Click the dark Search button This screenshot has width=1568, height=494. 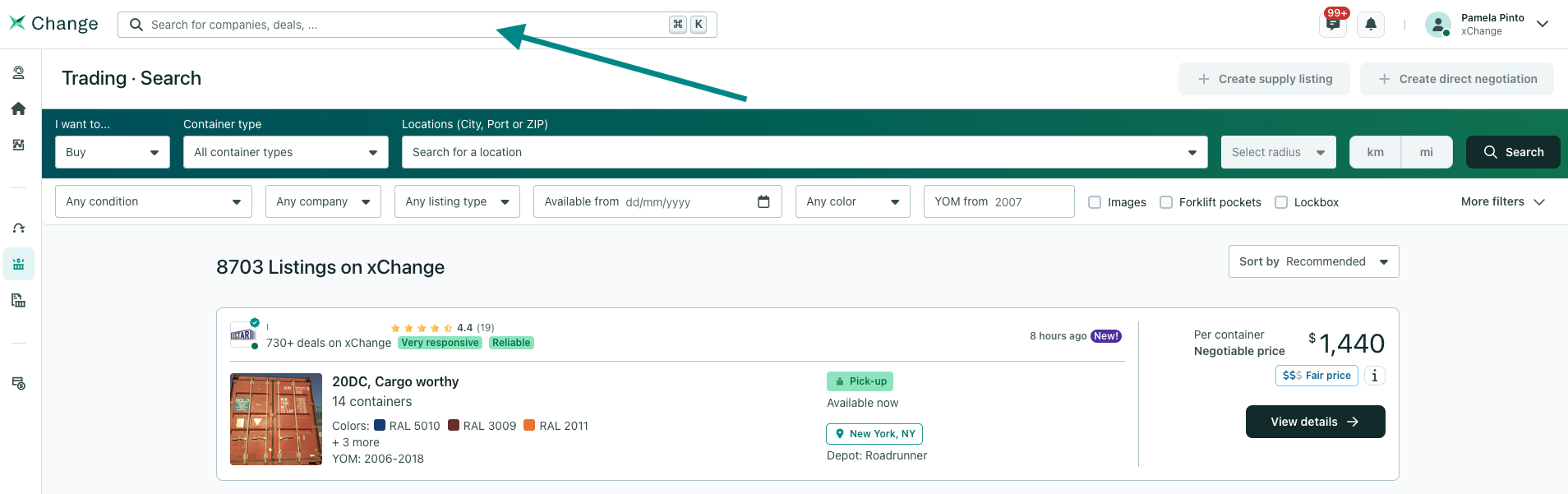tap(1513, 152)
